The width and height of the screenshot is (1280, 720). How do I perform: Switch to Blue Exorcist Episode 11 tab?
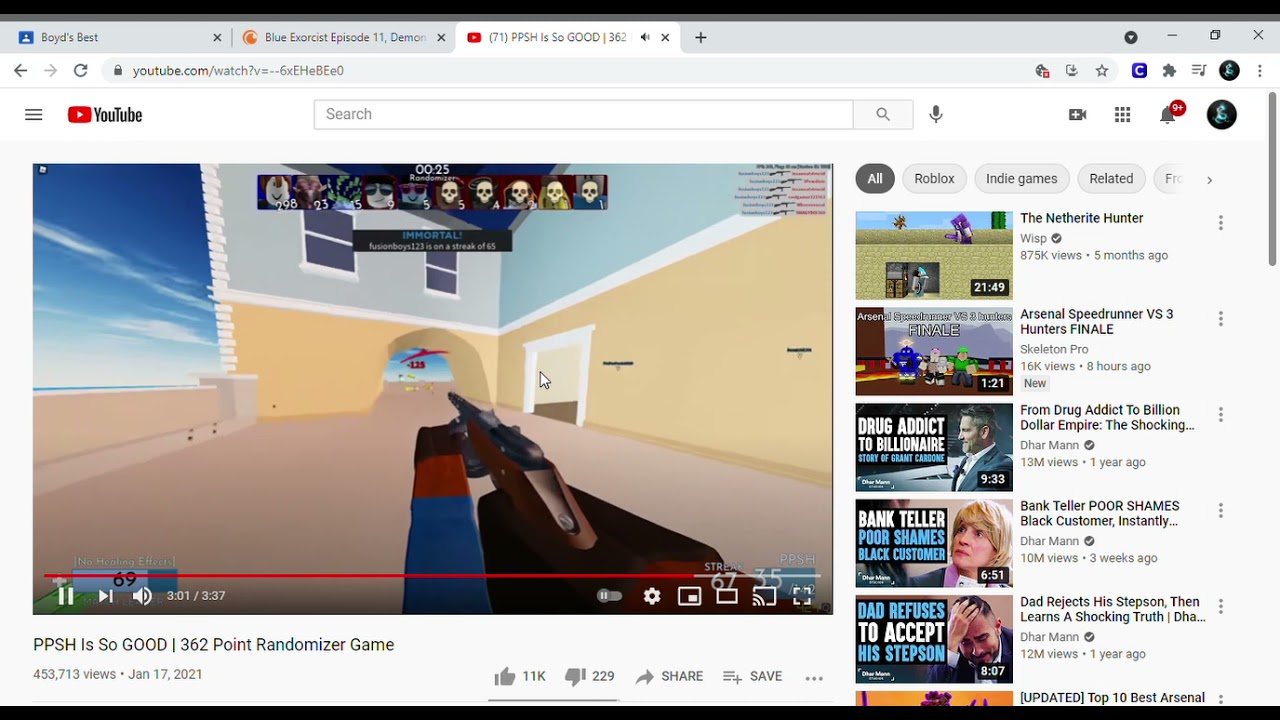click(x=344, y=37)
